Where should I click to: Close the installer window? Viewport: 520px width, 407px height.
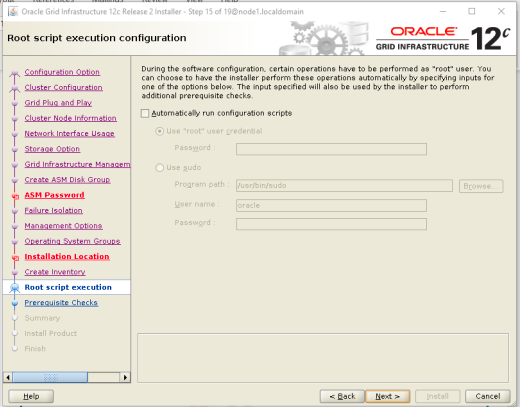501,11
